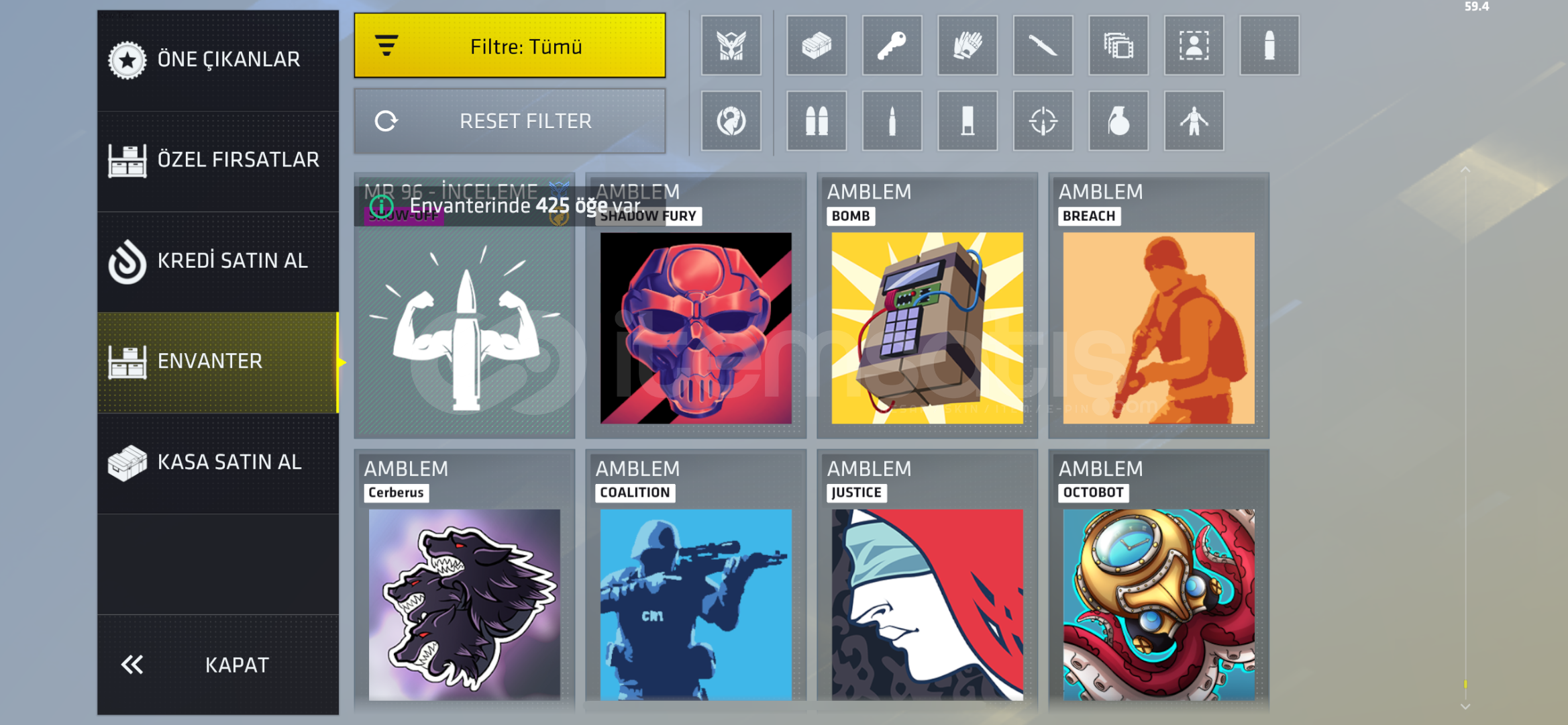Select the crosshair filter icon
The height and width of the screenshot is (725, 1568).
[x=1043, y=121]
